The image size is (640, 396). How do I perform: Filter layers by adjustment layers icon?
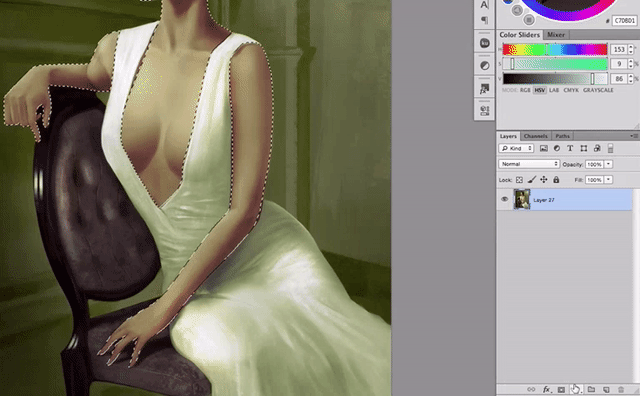coord(557,149)
